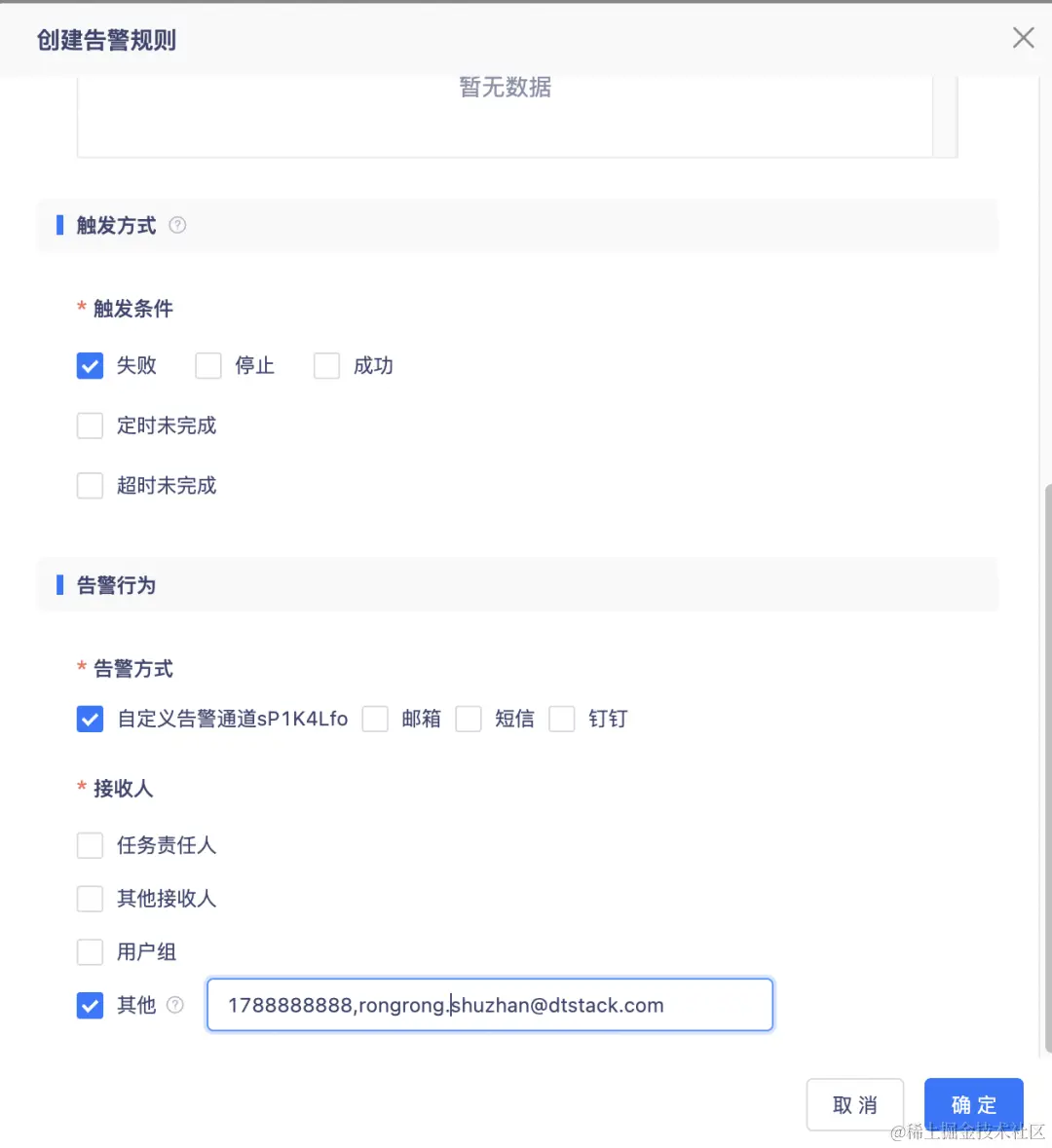This screenshot has width=1052, height=1148.
Task: Click the 取消 button
Action: [x=854, y=1104]
